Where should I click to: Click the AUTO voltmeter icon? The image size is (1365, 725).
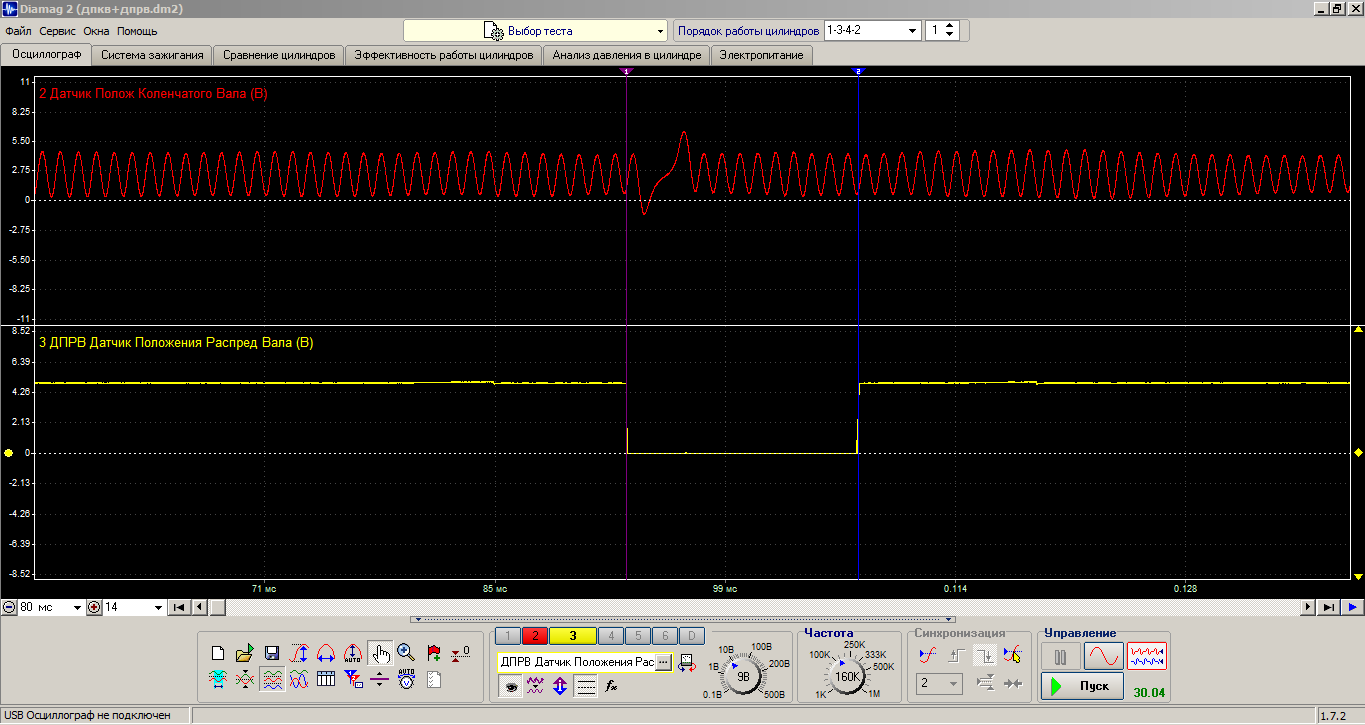[x=406, y=680]
